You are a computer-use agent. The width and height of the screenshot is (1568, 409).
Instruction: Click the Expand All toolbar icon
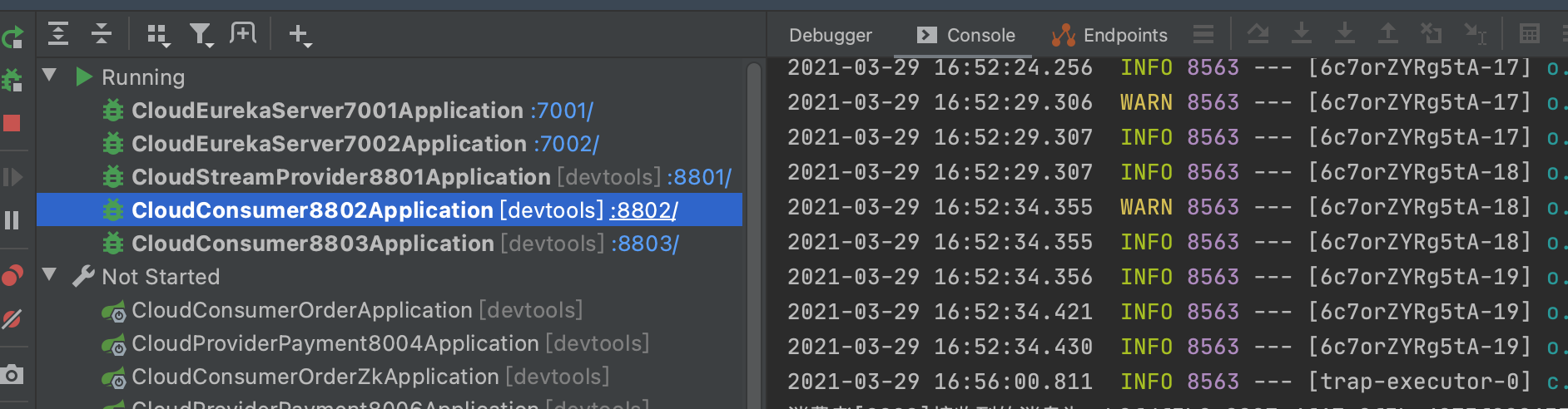point(58,34)
